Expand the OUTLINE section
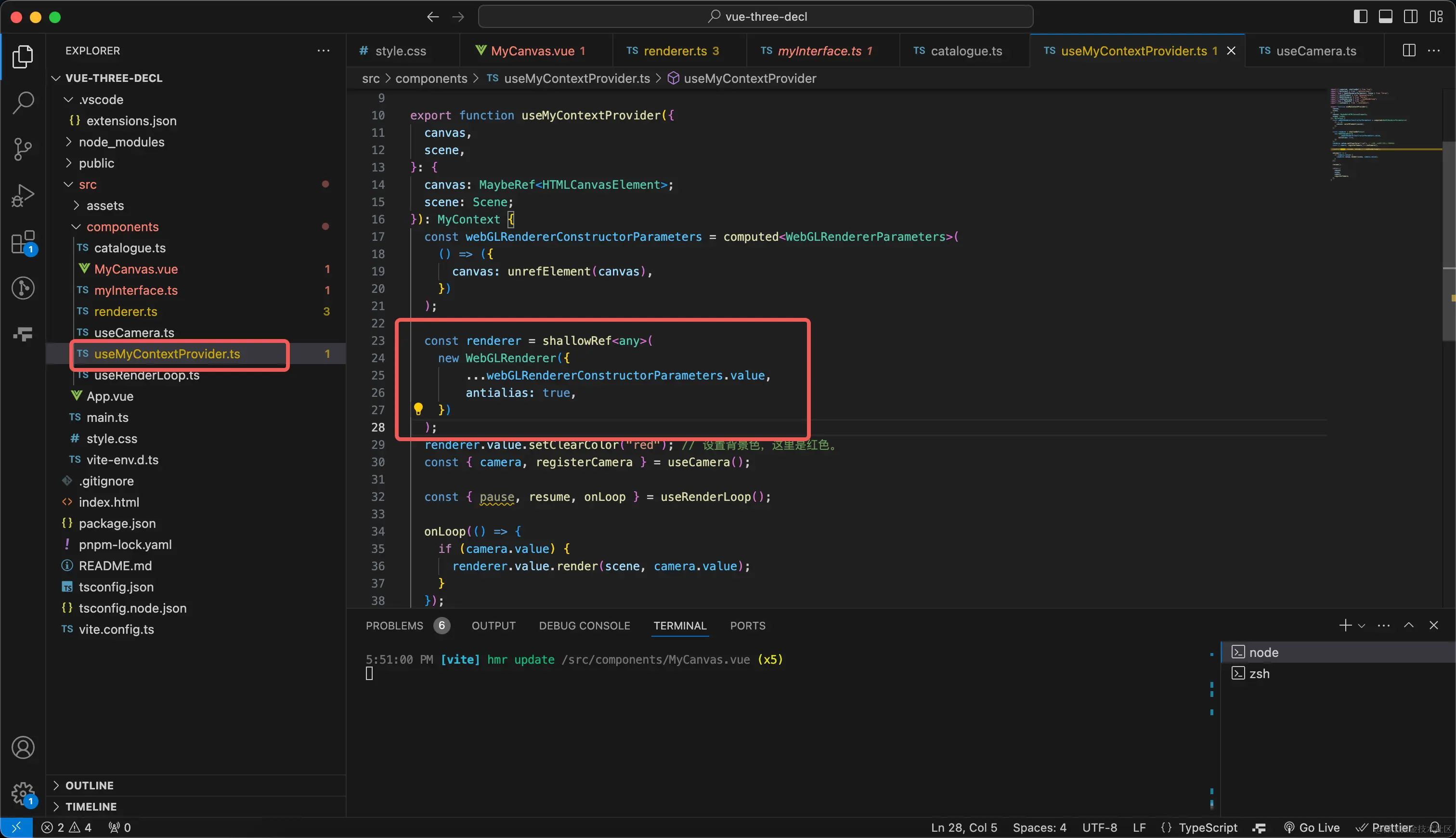Viewport: 1456px width, 838px height. (89, 785)
